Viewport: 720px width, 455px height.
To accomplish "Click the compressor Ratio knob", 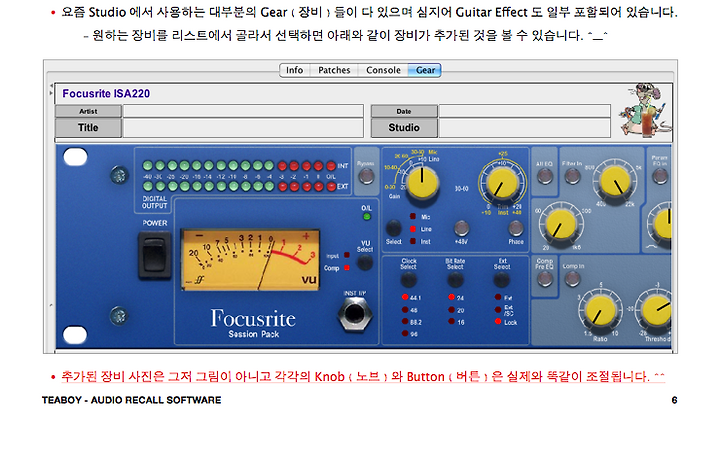I will click(x=600, y=310).
